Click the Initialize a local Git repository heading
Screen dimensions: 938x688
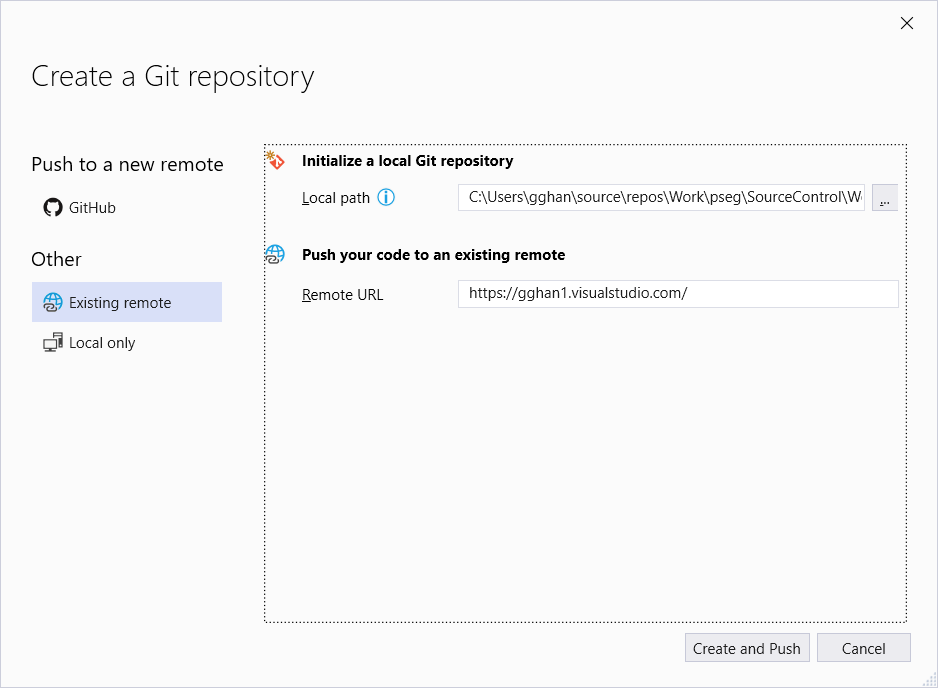tap(407, 161)
